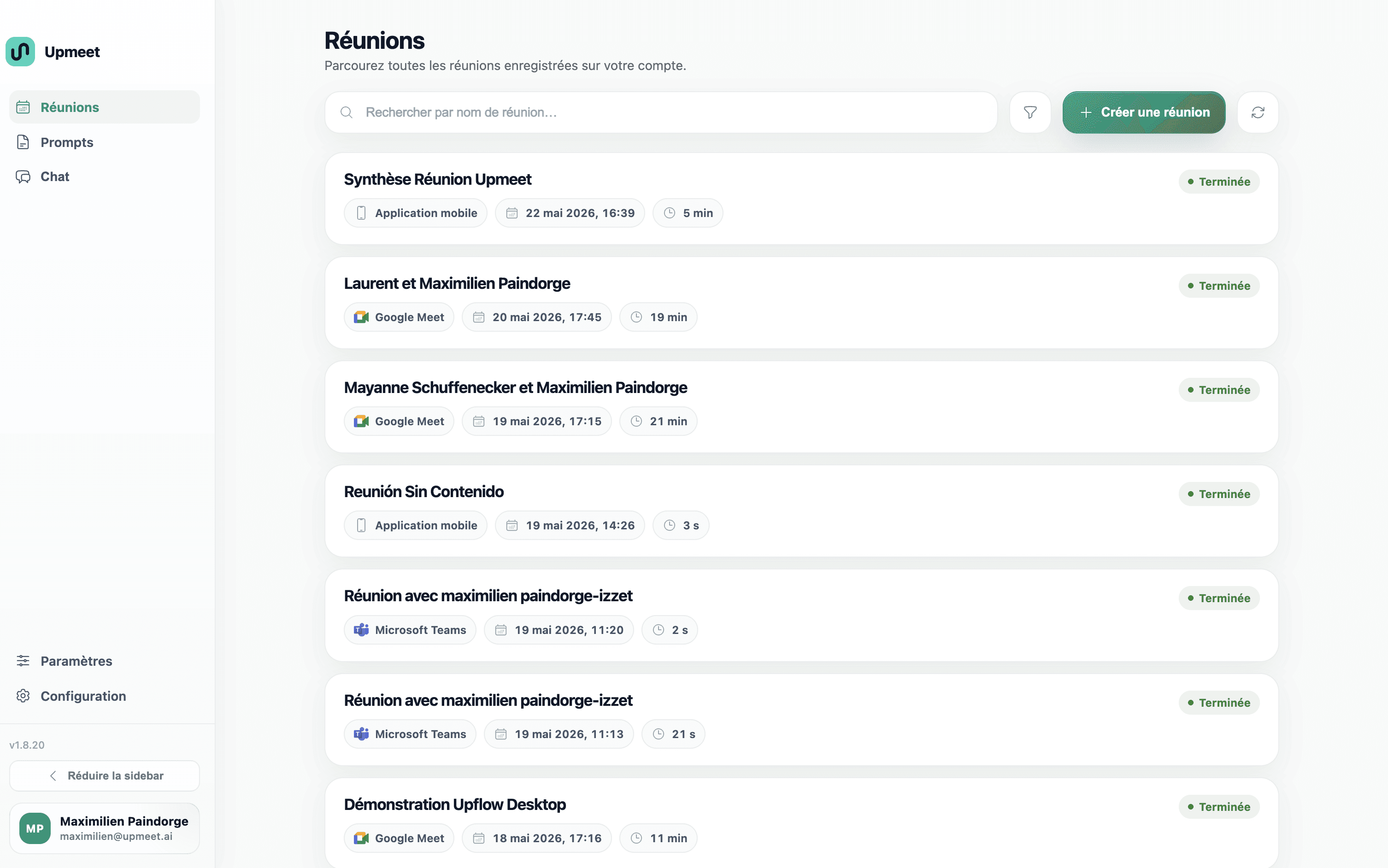1388x868 pixels.
Task: Click the 18 mai 2026, 17:16 date chip
Action: point(537,838)
